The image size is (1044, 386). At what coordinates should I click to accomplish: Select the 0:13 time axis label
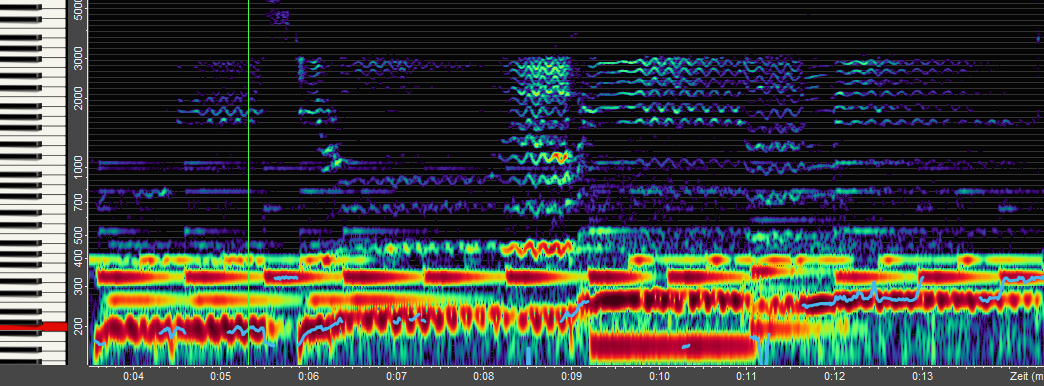[x=922, y=375]
